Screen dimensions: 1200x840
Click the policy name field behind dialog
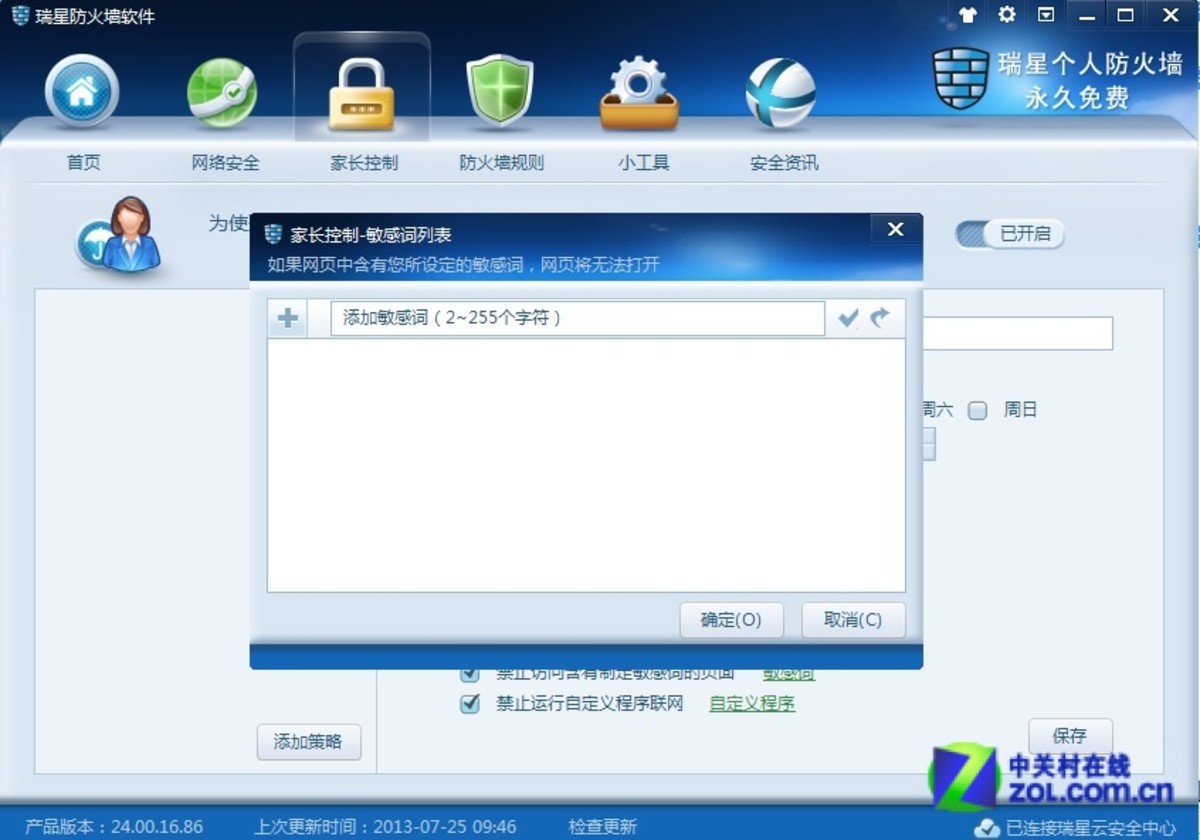1017,334
